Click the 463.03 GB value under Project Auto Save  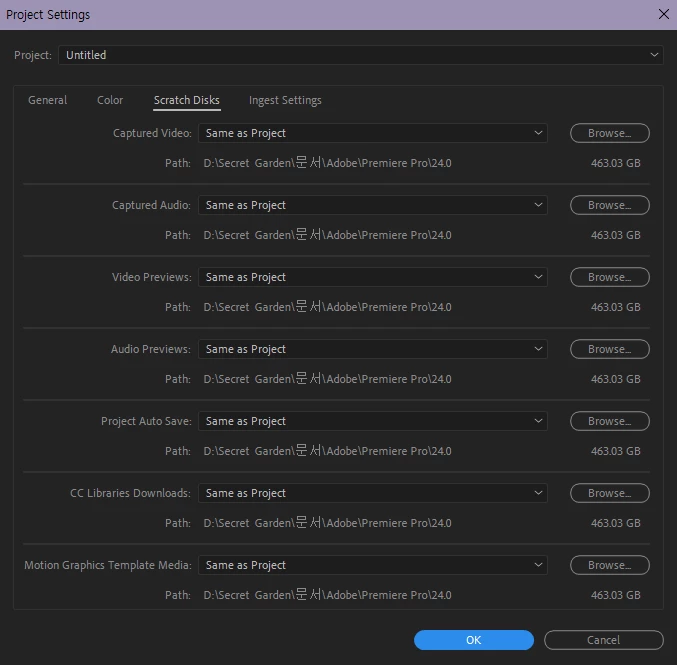tap(616, 451)
